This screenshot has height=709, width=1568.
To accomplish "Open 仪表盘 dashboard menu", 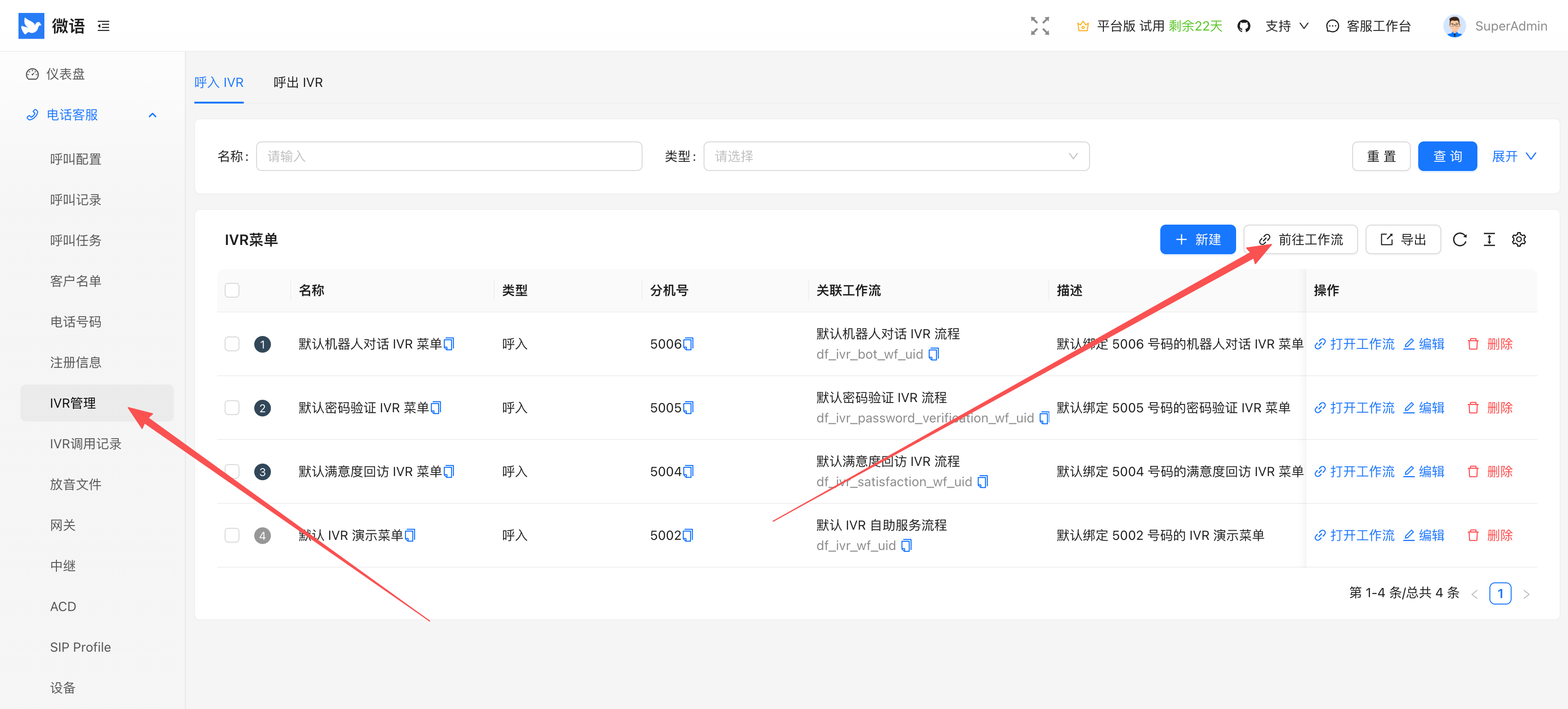I will click(56, 74).
